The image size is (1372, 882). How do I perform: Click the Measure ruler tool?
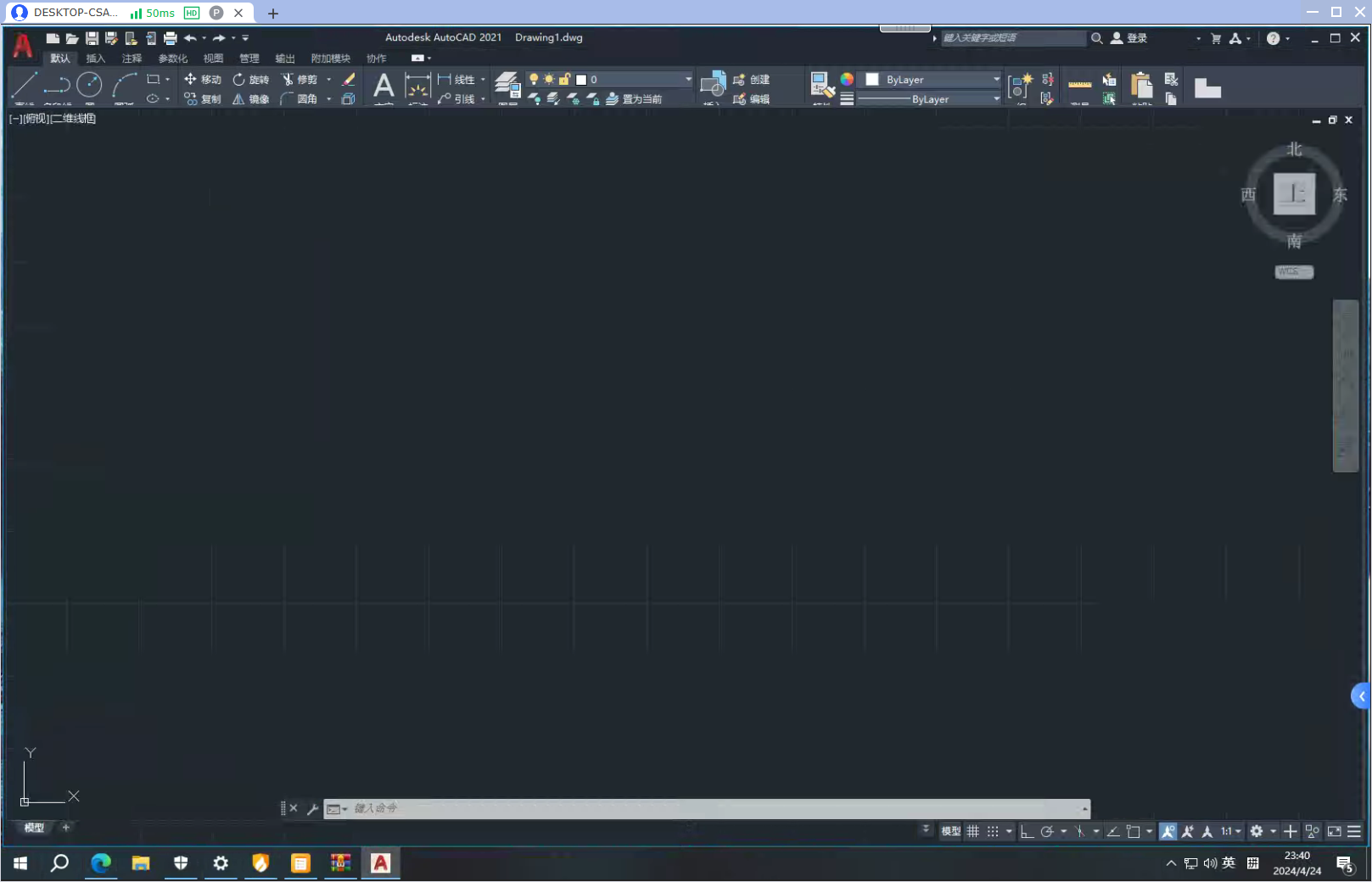[1079, 85]
